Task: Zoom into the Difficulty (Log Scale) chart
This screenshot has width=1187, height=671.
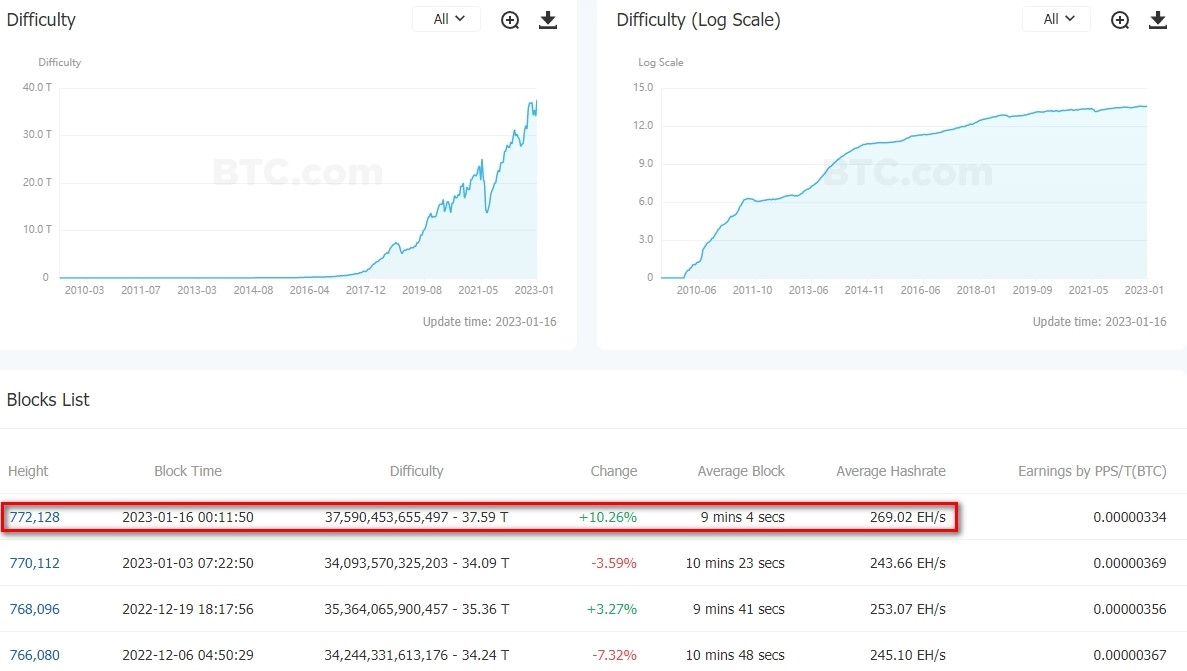Action: pyautogui.click(x=1120, y=20)
